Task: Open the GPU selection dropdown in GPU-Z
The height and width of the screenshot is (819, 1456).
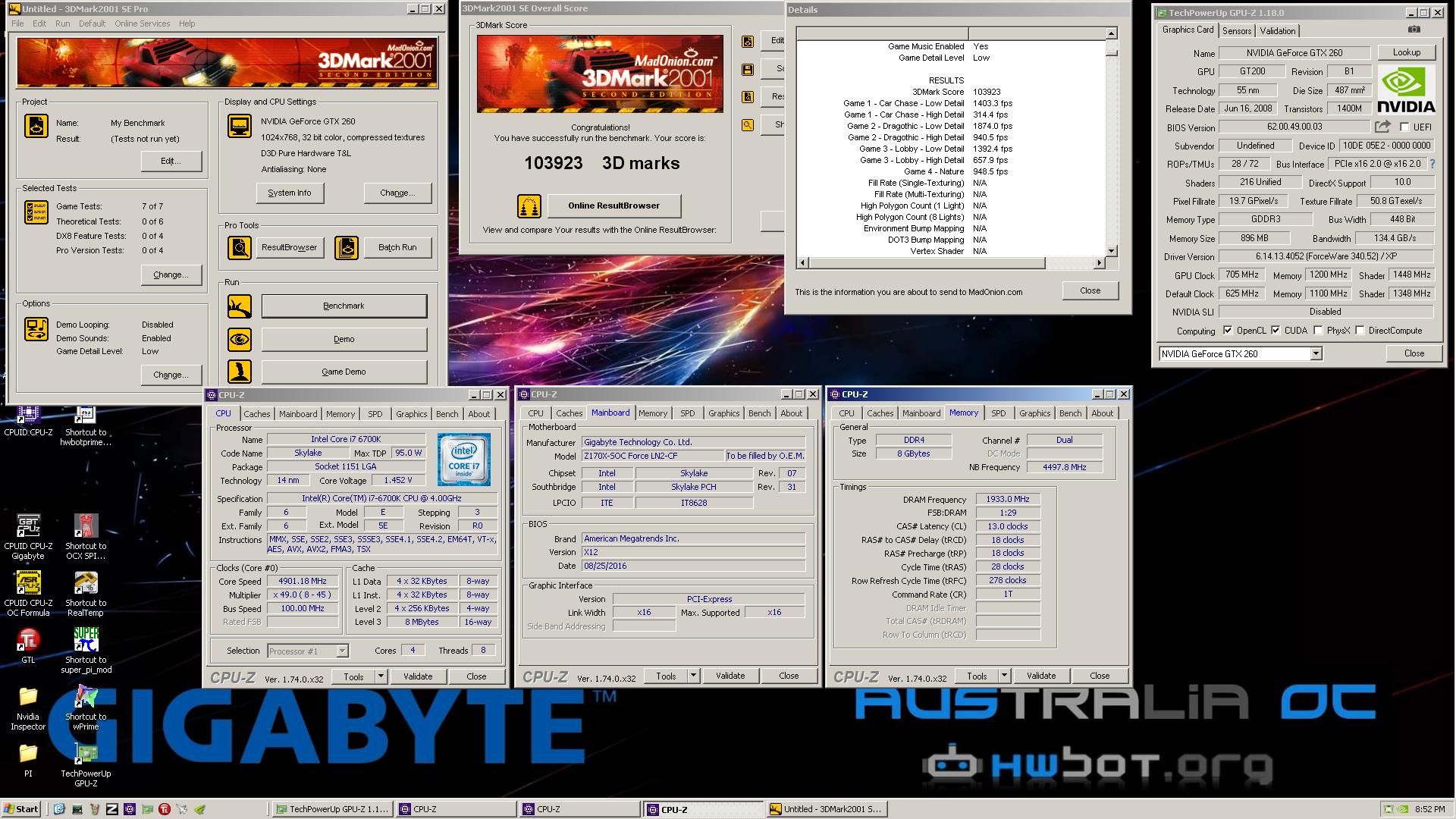Action: pos(1316,353)
